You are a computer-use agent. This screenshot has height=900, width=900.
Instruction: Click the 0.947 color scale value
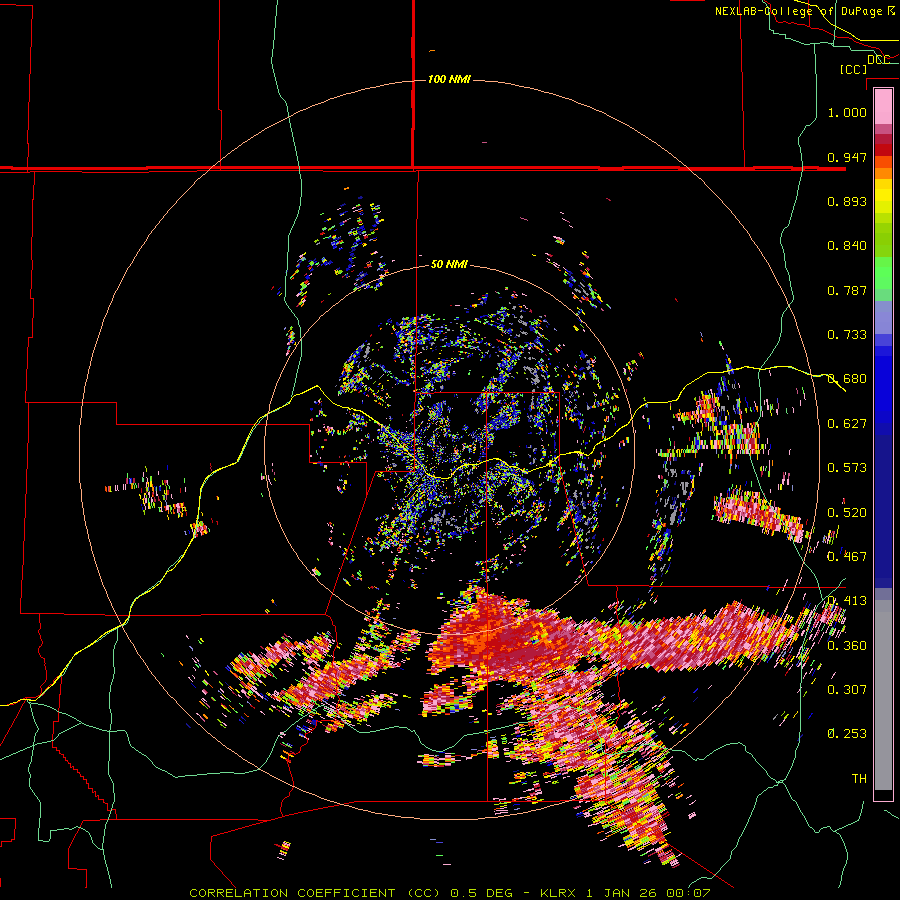pyautogui.click(x=847, y=157)
